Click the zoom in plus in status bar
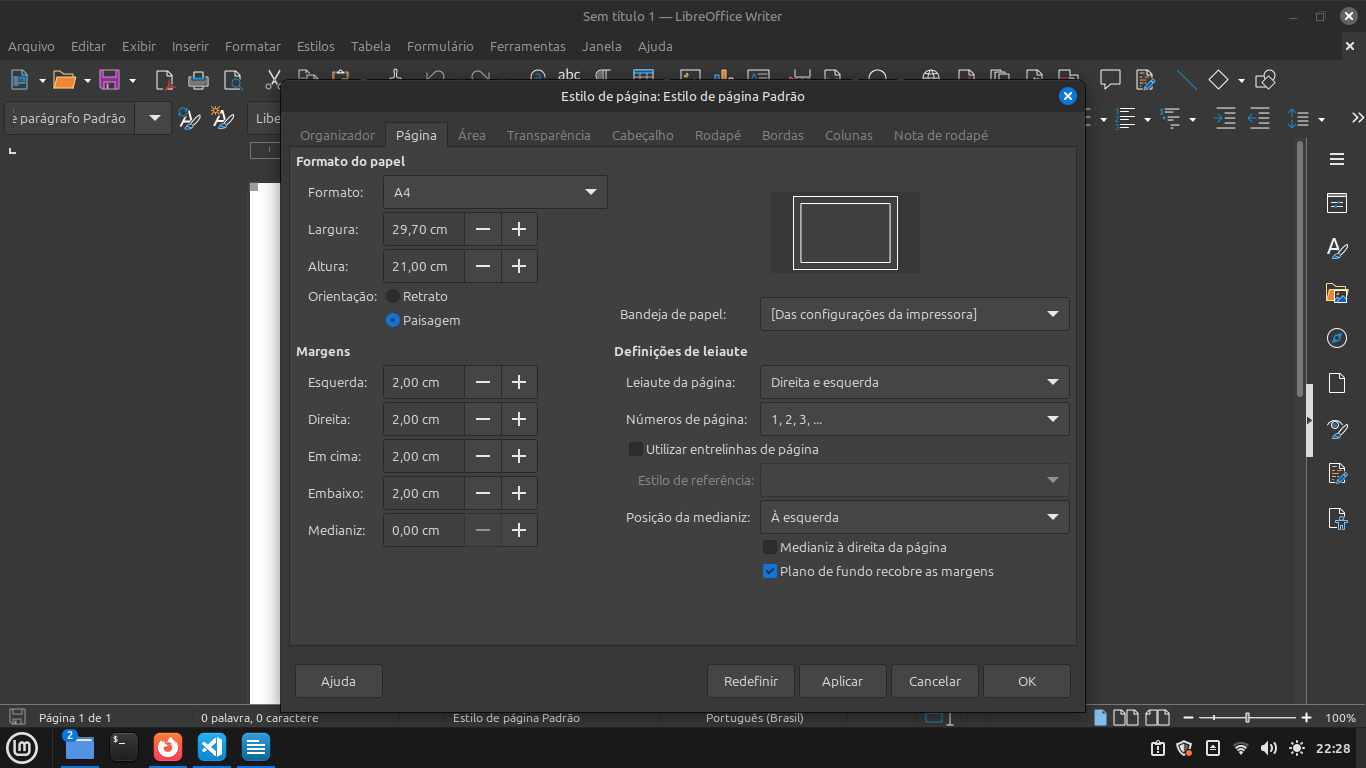Screen dimensions: 1366x768 [1307, 718]
